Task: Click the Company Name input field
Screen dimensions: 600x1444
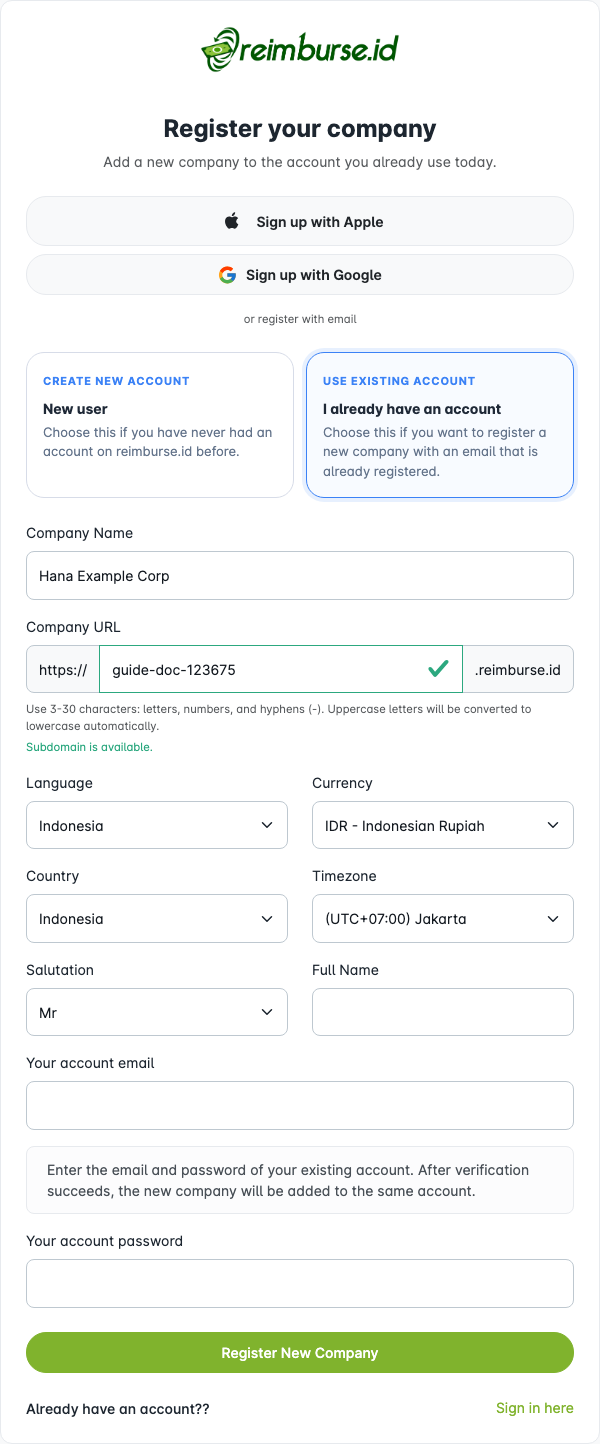Action: tap(300, 575)
